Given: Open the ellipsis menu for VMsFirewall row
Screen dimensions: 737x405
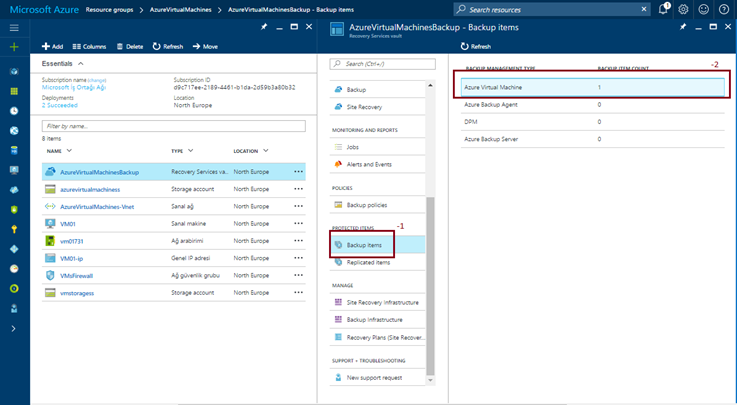Looking at the screenshot, I should coord(298,275).
